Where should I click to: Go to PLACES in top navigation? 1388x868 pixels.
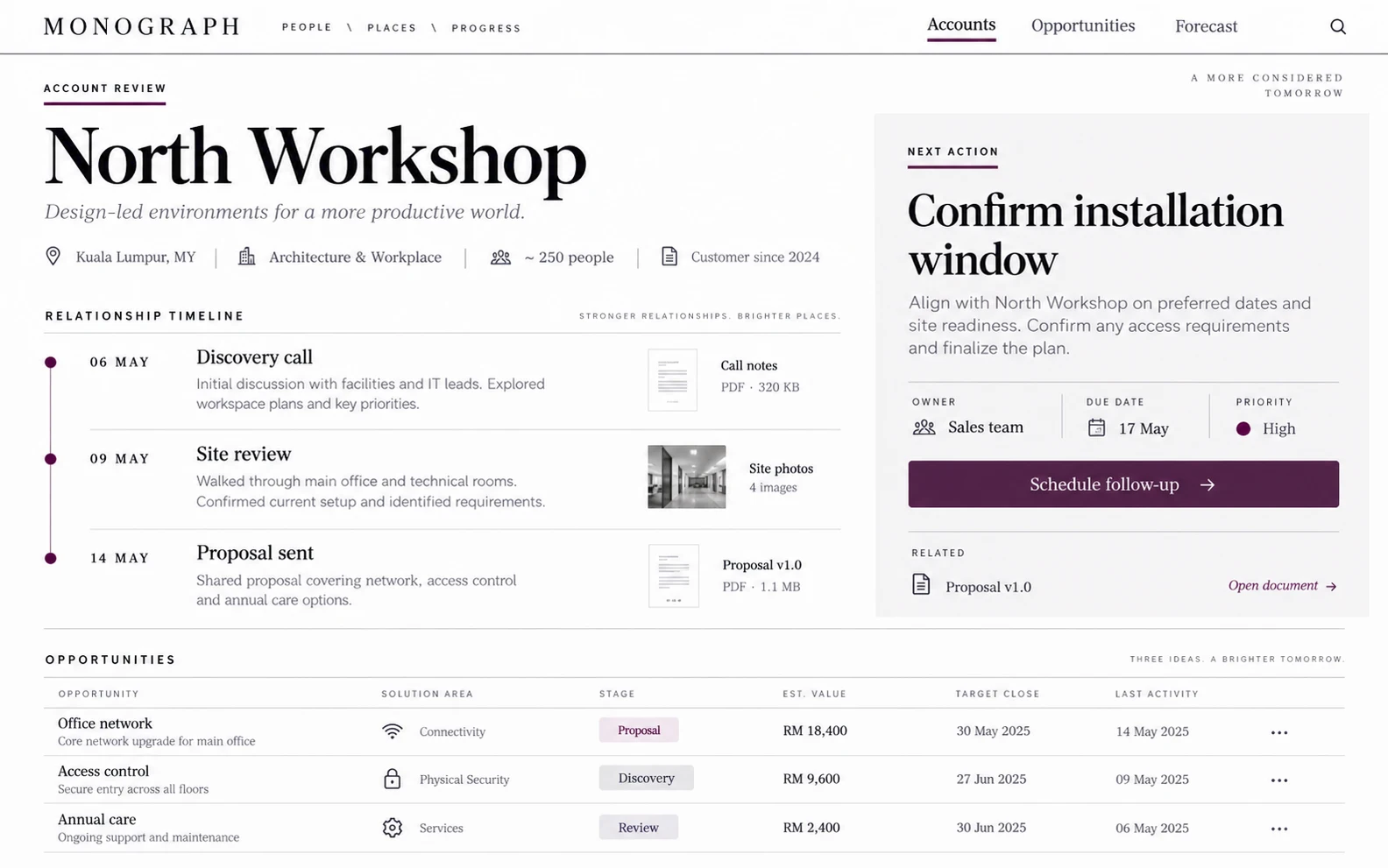click(x=392, y=28)
